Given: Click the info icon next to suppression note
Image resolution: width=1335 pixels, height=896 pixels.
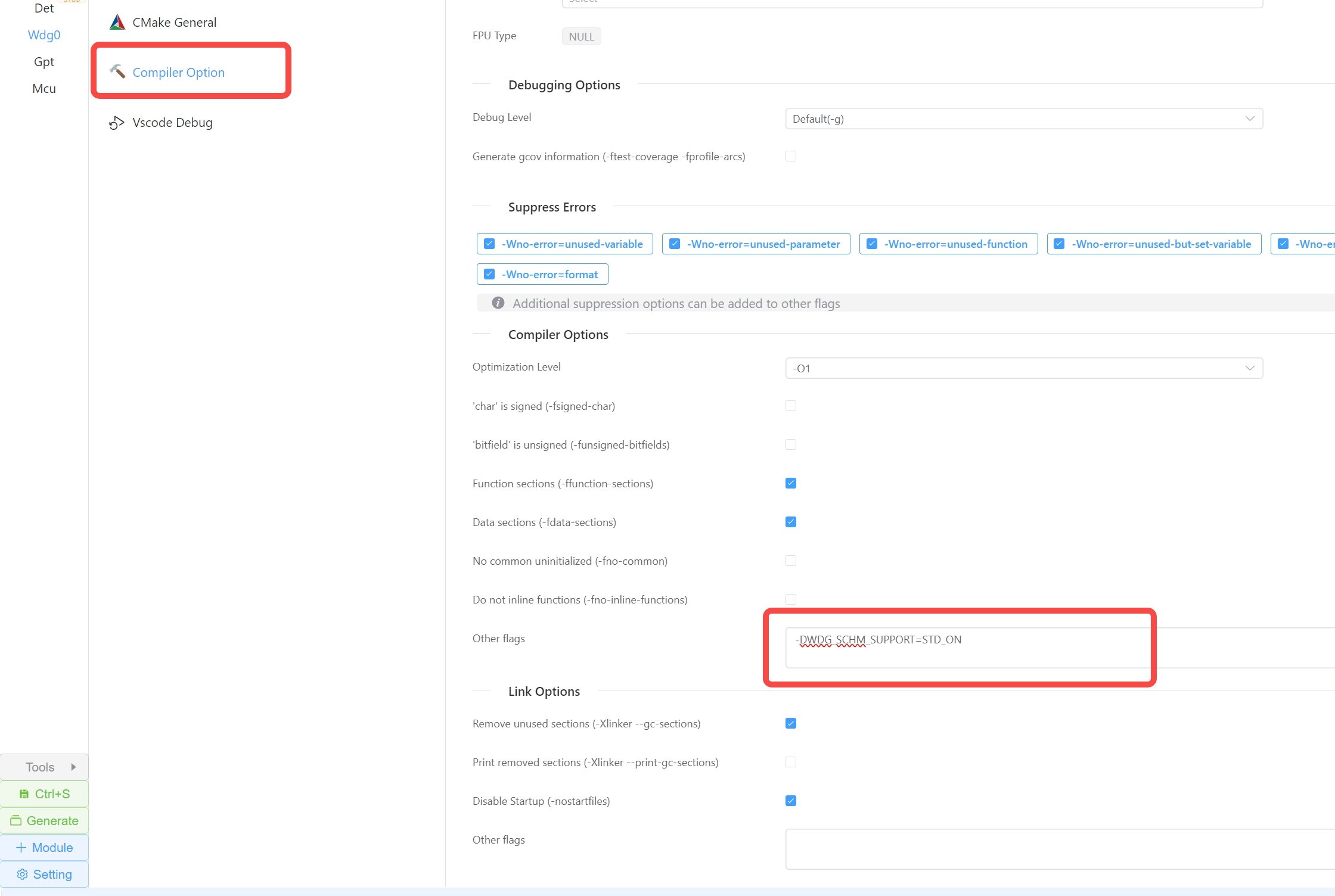Looking at the screenshot, I should pos(498,303).
